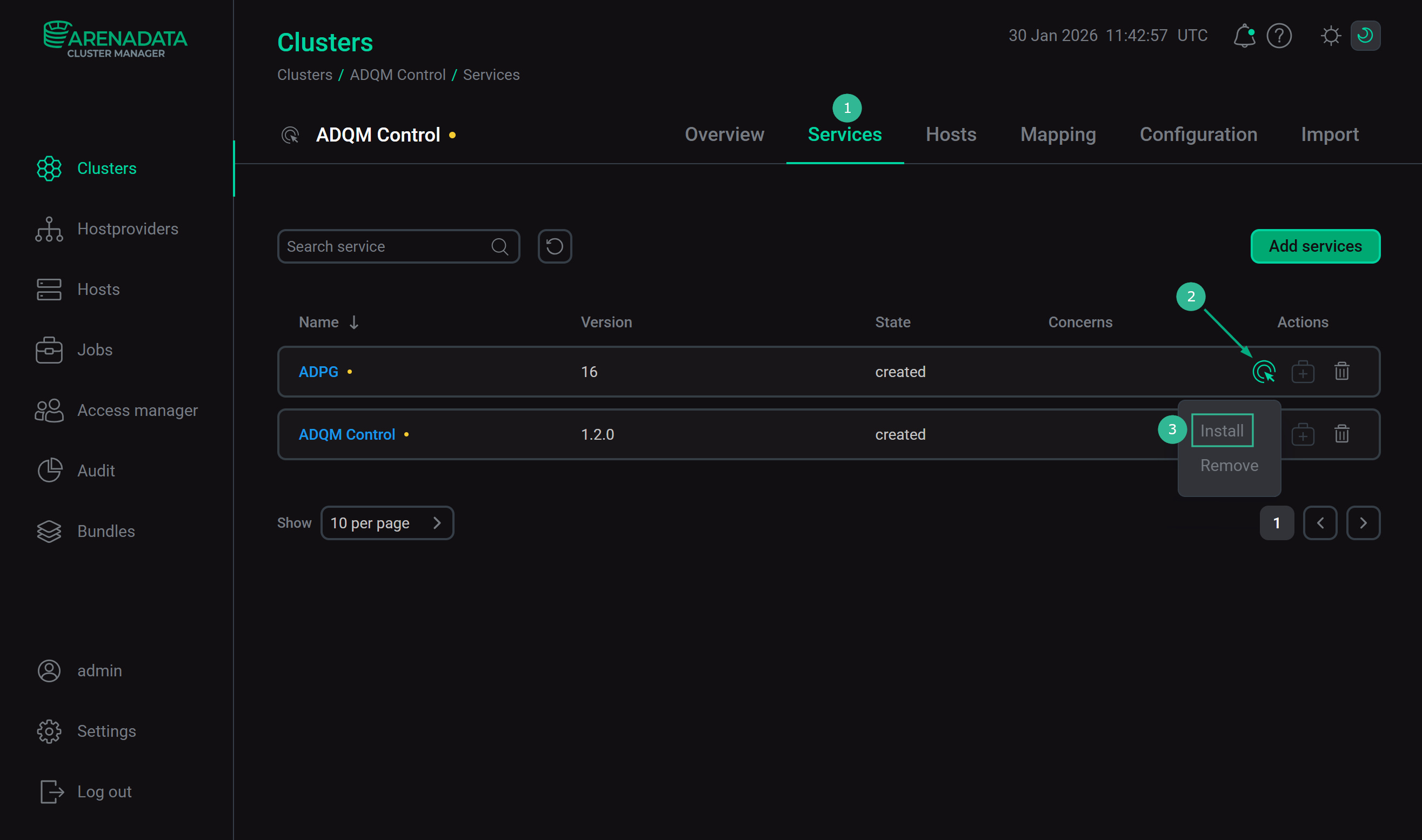This screenshot has width=1422, height=840.
Task: Reset filter with refresh icon
Action: [x=555, y=246]
